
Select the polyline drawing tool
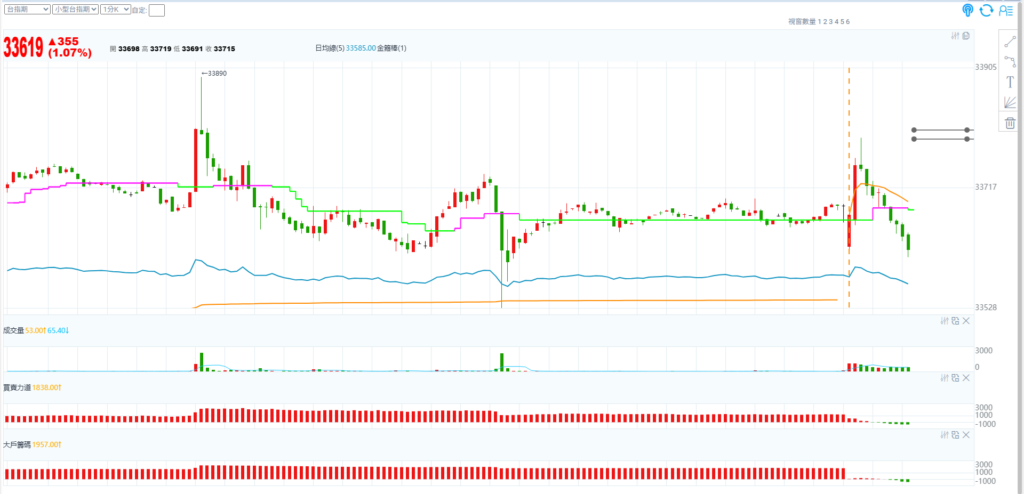click(1009, 62)
